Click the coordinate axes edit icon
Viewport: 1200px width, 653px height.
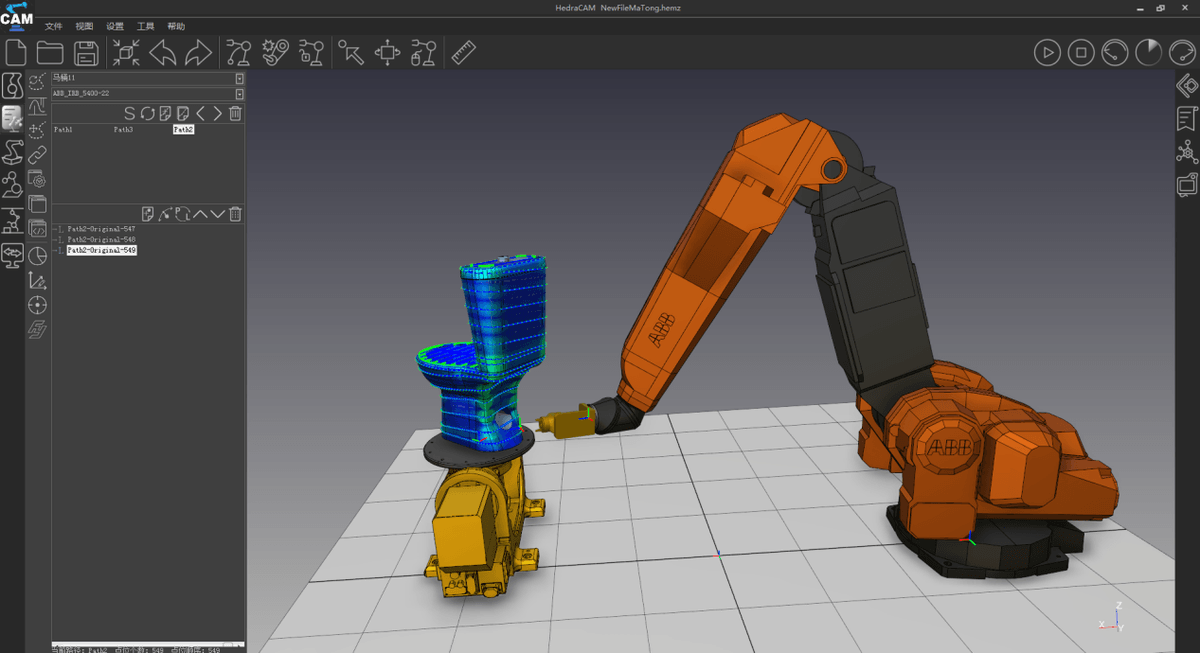pos(37,281)
